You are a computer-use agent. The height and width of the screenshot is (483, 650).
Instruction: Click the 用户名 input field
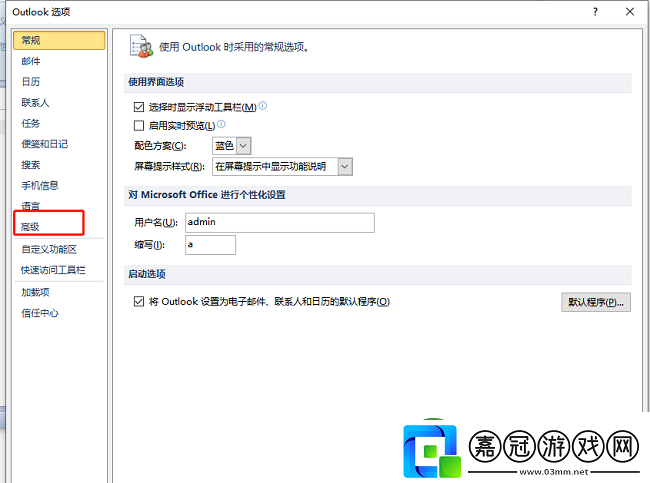coord(280,223)
